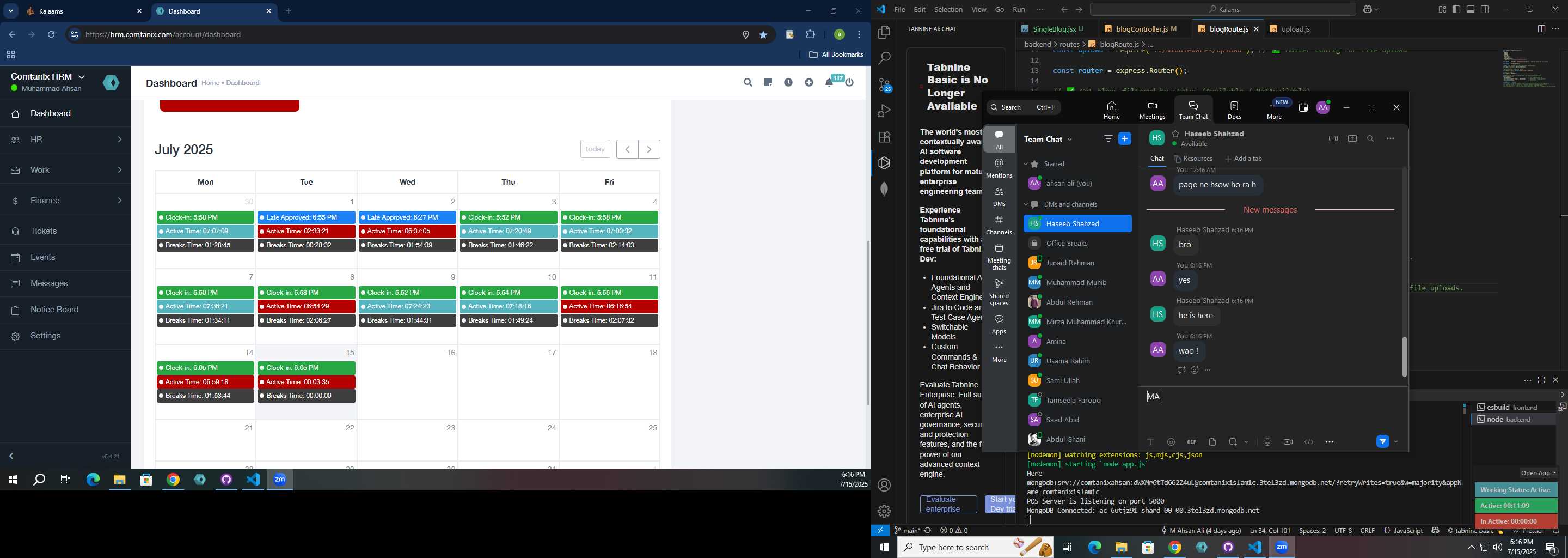Star the Haseeb Shahzad chat
Screen dimensions: 1568x558
click(x=1175, y=134)
